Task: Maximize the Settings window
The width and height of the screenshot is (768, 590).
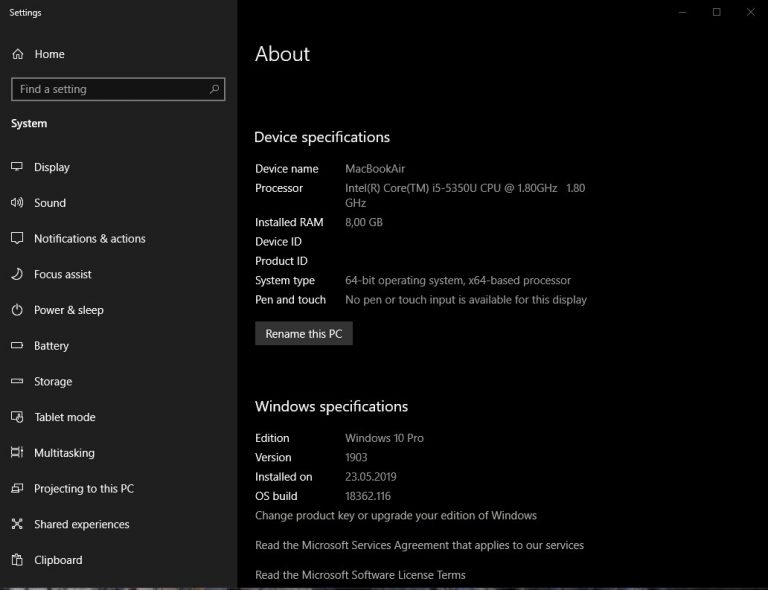Action: pos(717,12)
